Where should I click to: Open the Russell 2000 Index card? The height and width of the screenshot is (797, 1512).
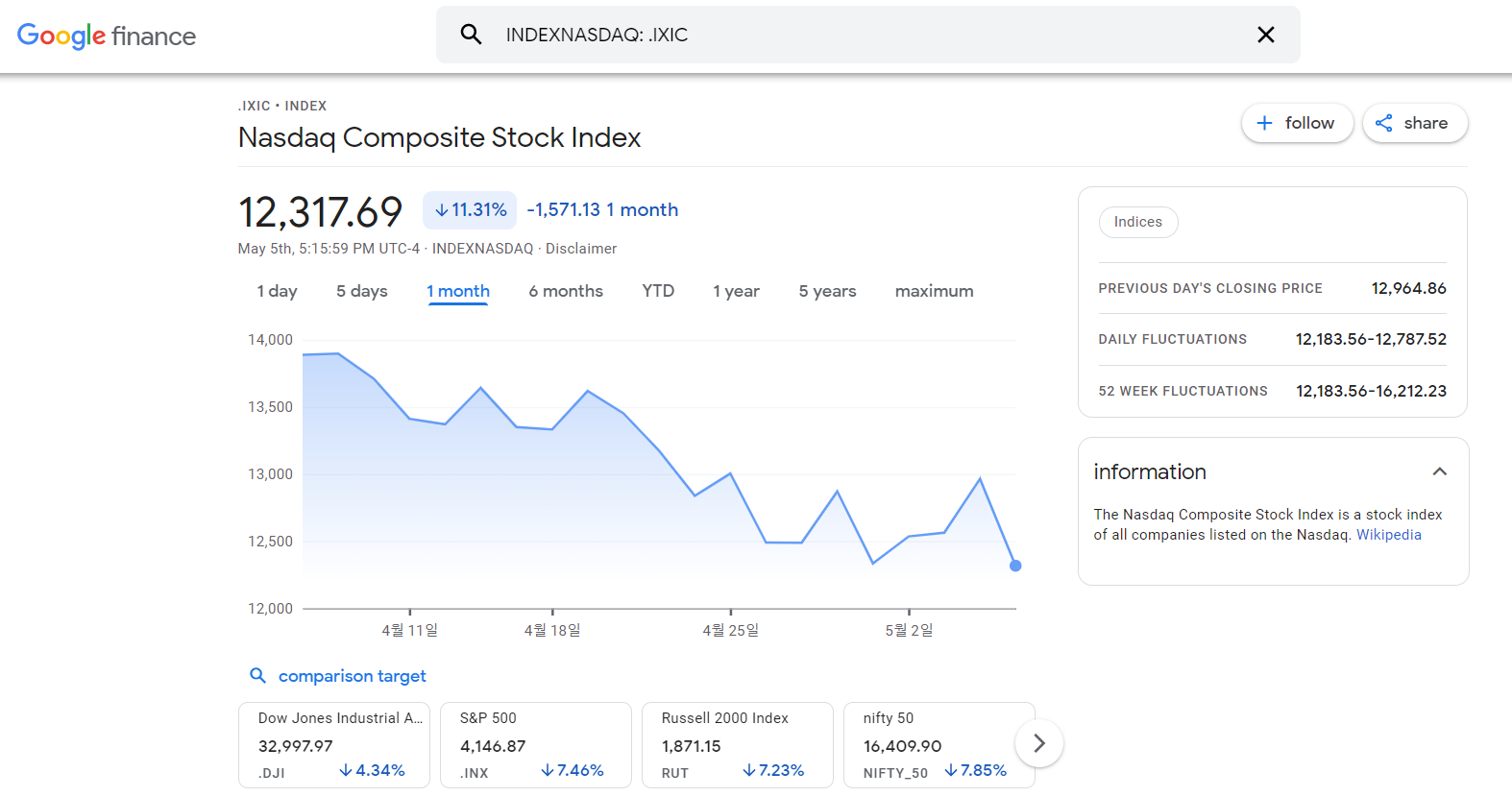tap(738, 745)
